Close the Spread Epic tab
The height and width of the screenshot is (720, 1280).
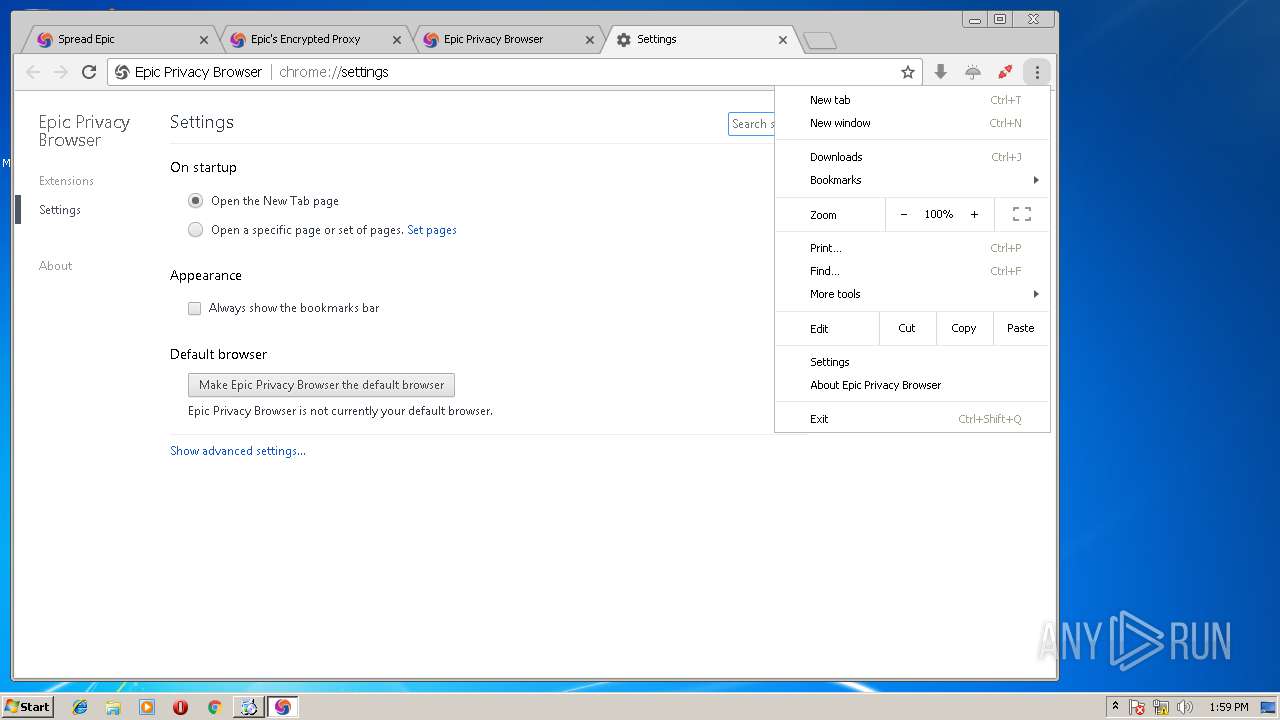coord(204,40)
